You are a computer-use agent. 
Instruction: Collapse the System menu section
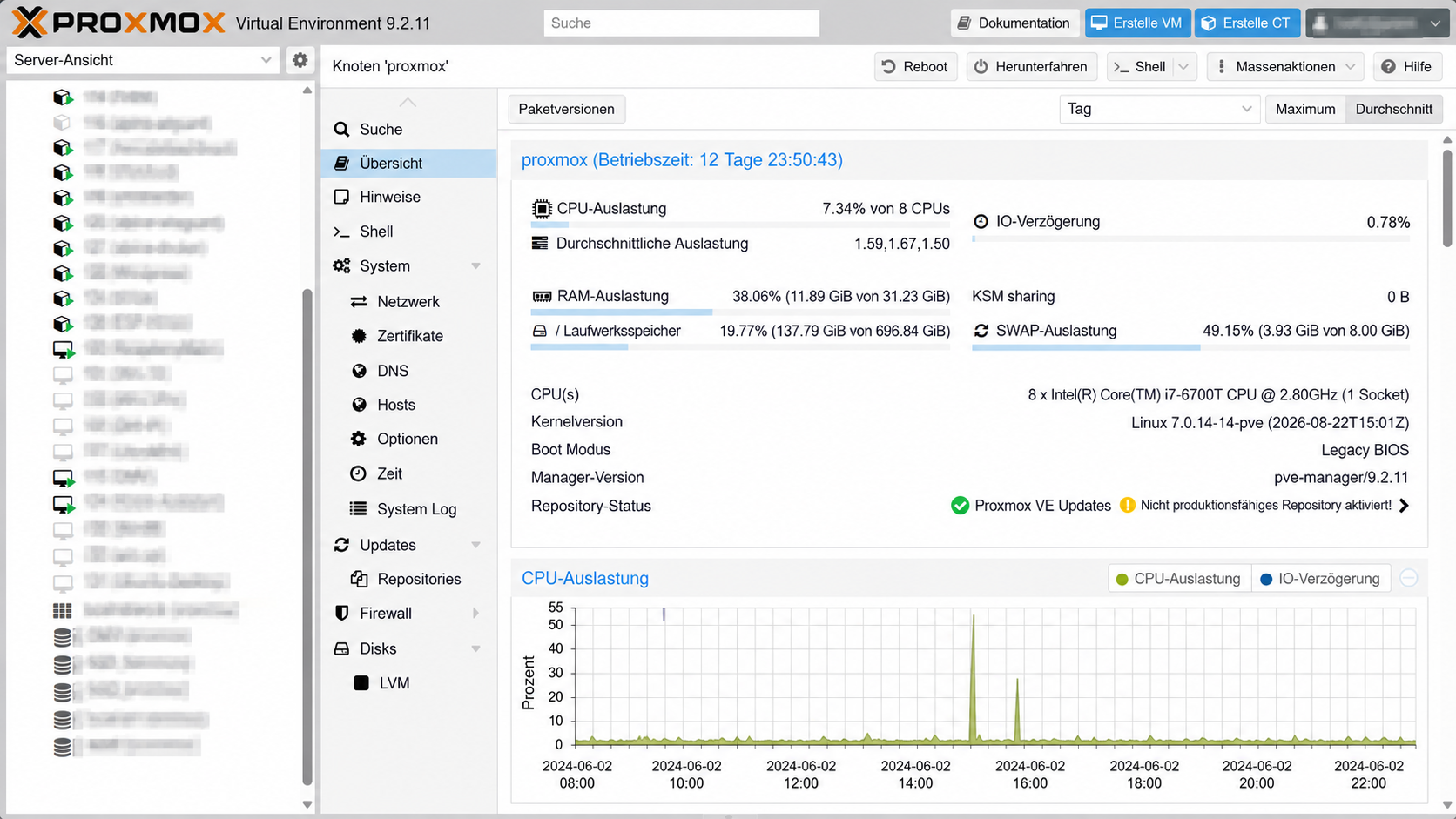(475, 266)
